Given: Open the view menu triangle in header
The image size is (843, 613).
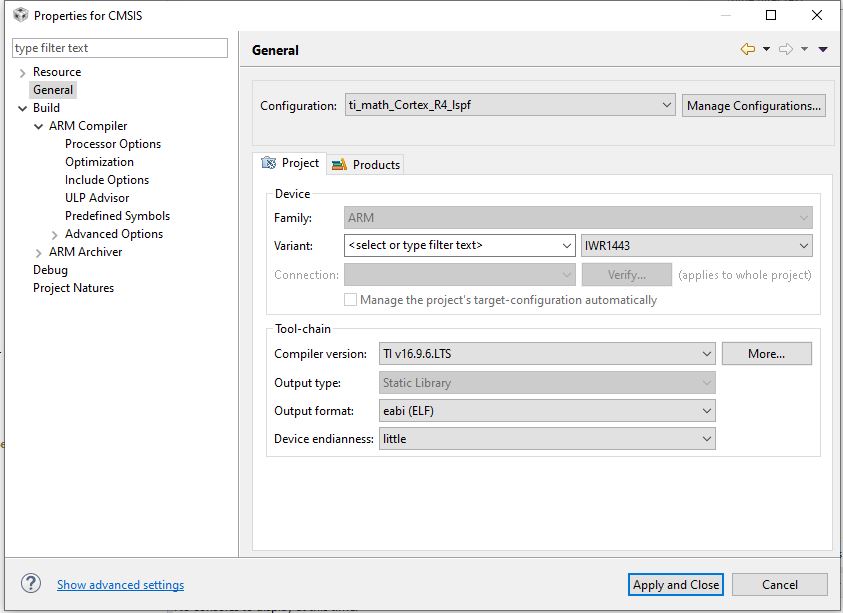Looking at the screenshot, I should pyautogui.click(x=823, y=49).
